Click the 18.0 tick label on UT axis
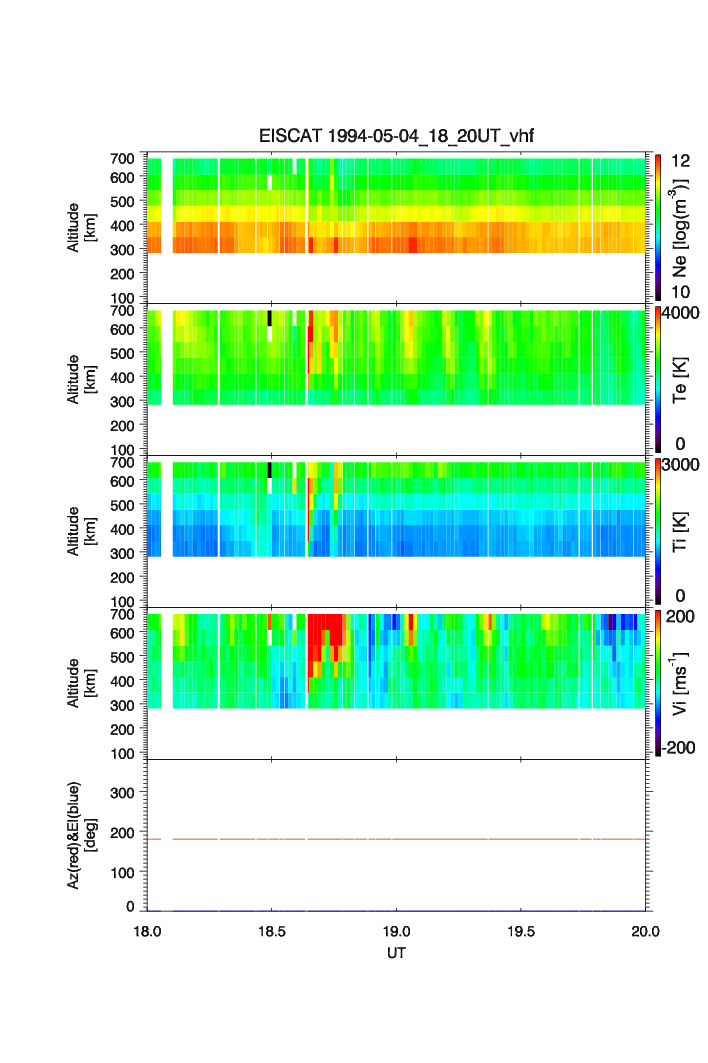 (x=147, y=931)
